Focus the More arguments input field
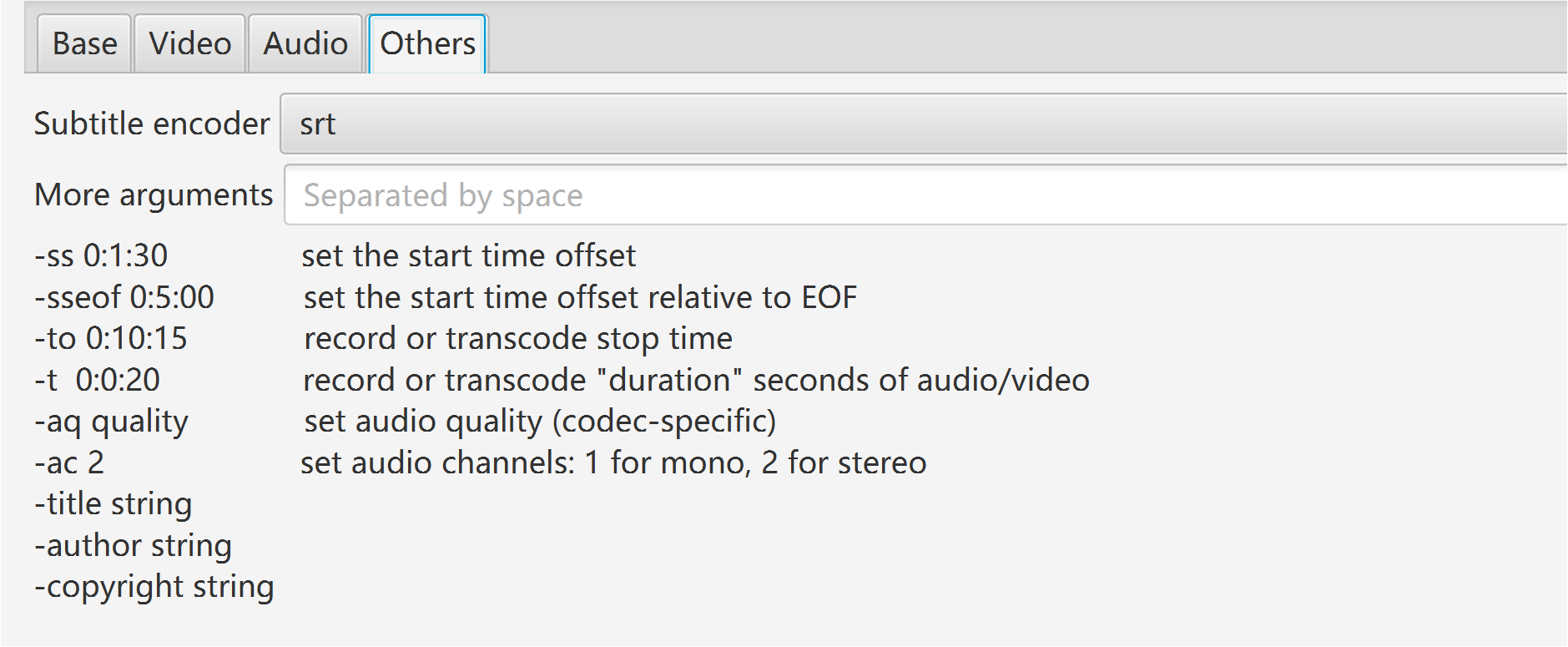This screenshot has width=1568, height=647. [926, 195]
